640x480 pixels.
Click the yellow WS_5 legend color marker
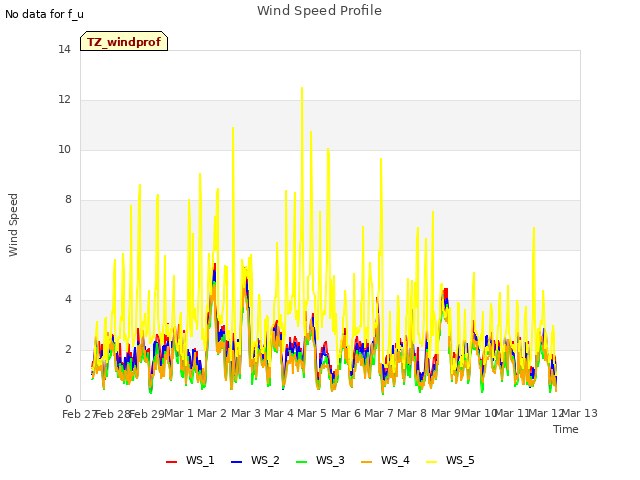pos(431,462)
